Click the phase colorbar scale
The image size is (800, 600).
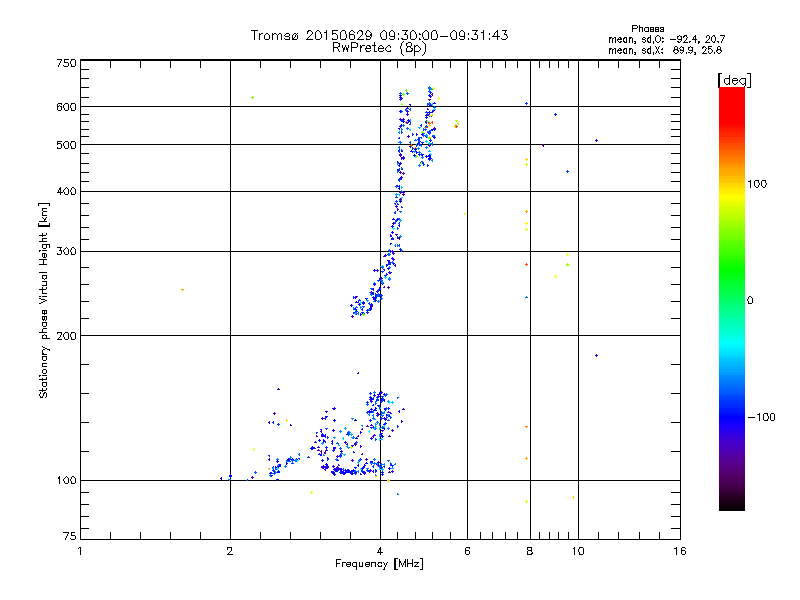[732, 299]
